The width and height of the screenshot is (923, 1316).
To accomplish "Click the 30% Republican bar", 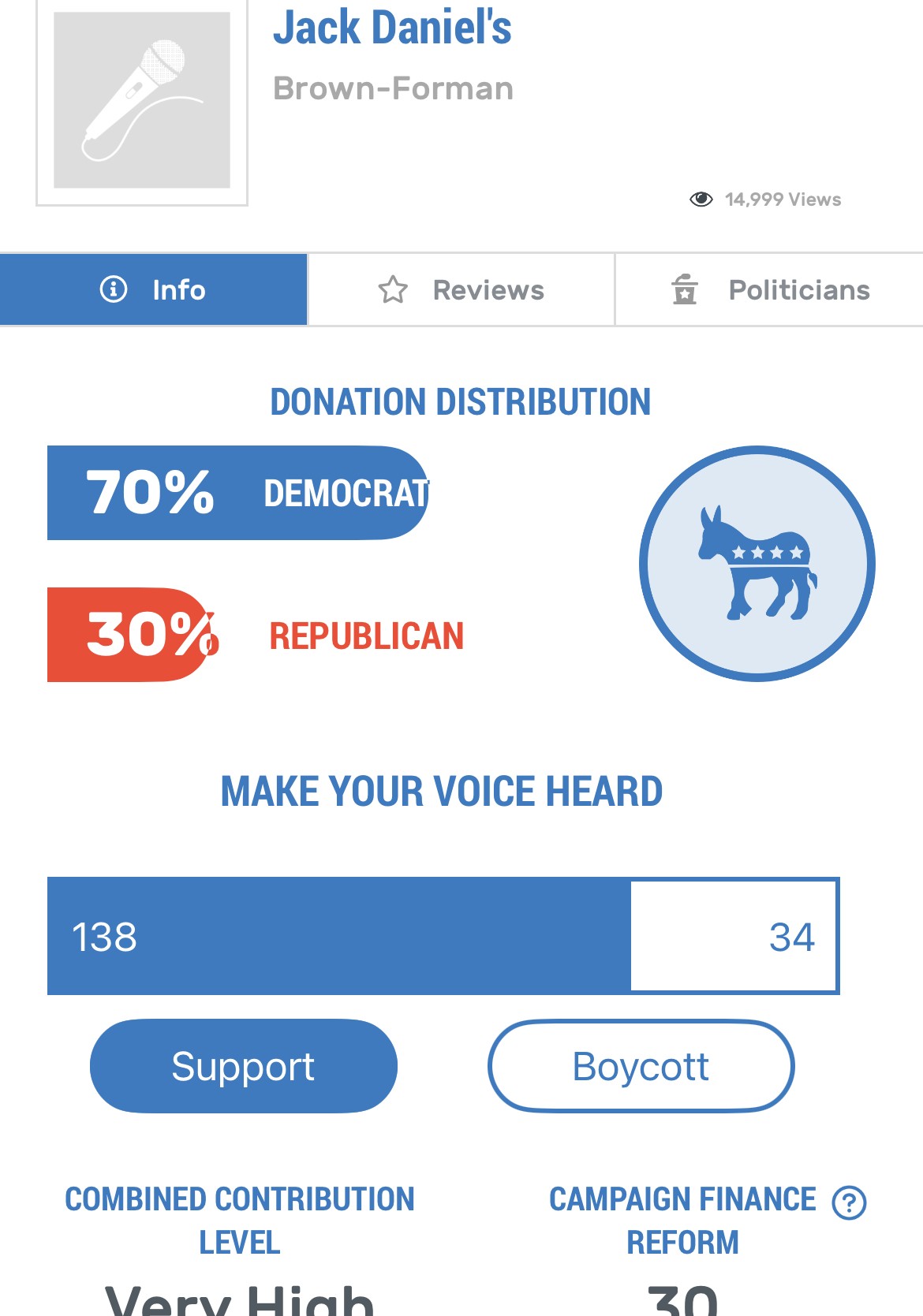I will [x=131, y=635].
